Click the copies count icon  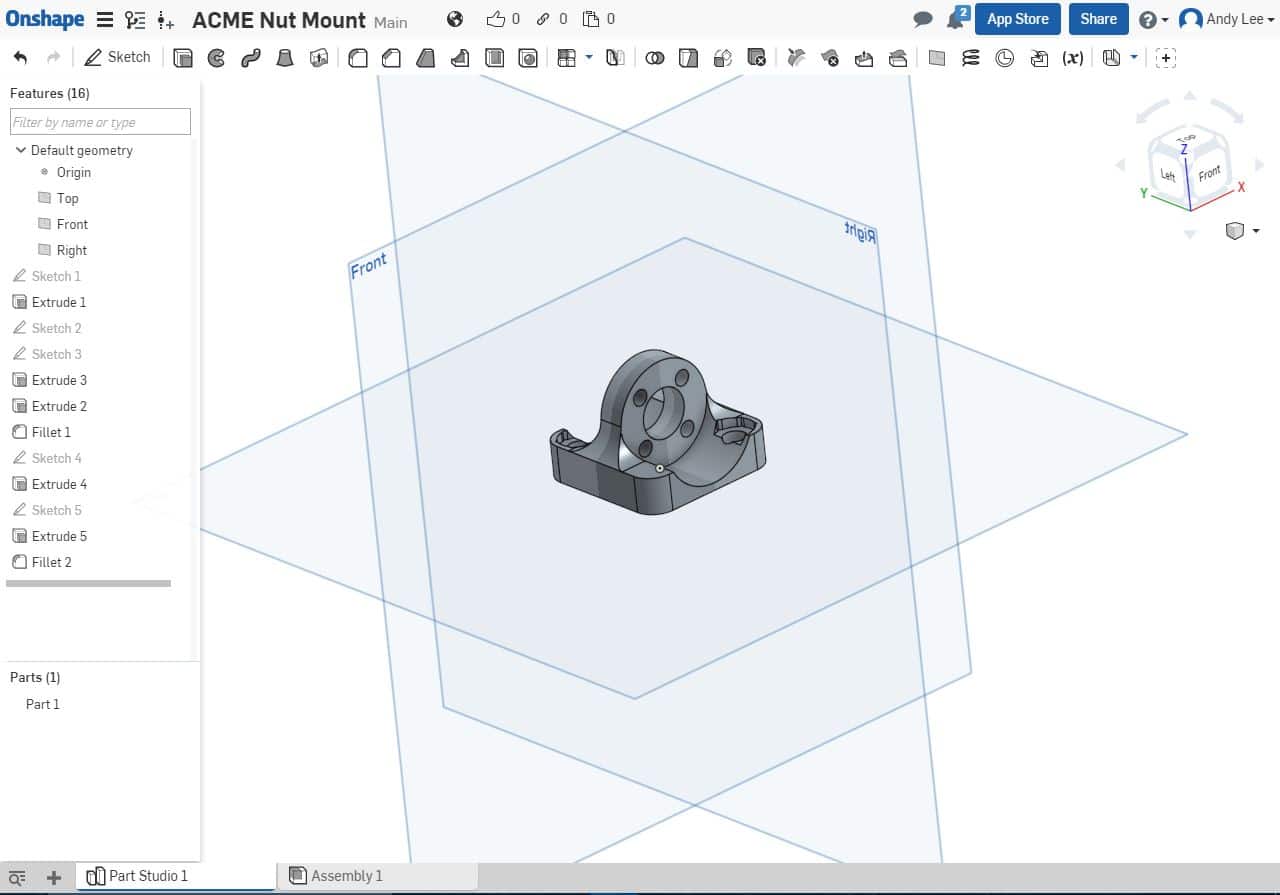pyautogui.click(x=590, y=19)
